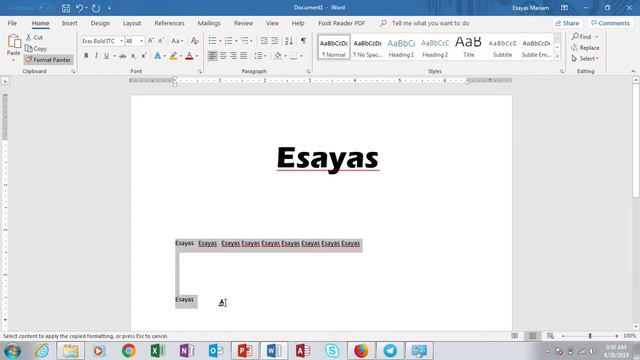Insert a bulleted list
640x360 pixels.
(212, 41)
